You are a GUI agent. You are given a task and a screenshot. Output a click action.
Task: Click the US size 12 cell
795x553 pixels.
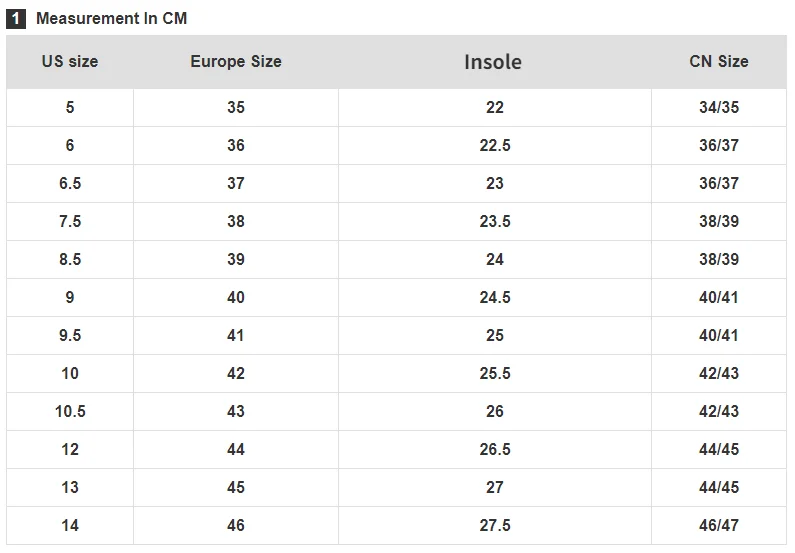pos(70,449)
